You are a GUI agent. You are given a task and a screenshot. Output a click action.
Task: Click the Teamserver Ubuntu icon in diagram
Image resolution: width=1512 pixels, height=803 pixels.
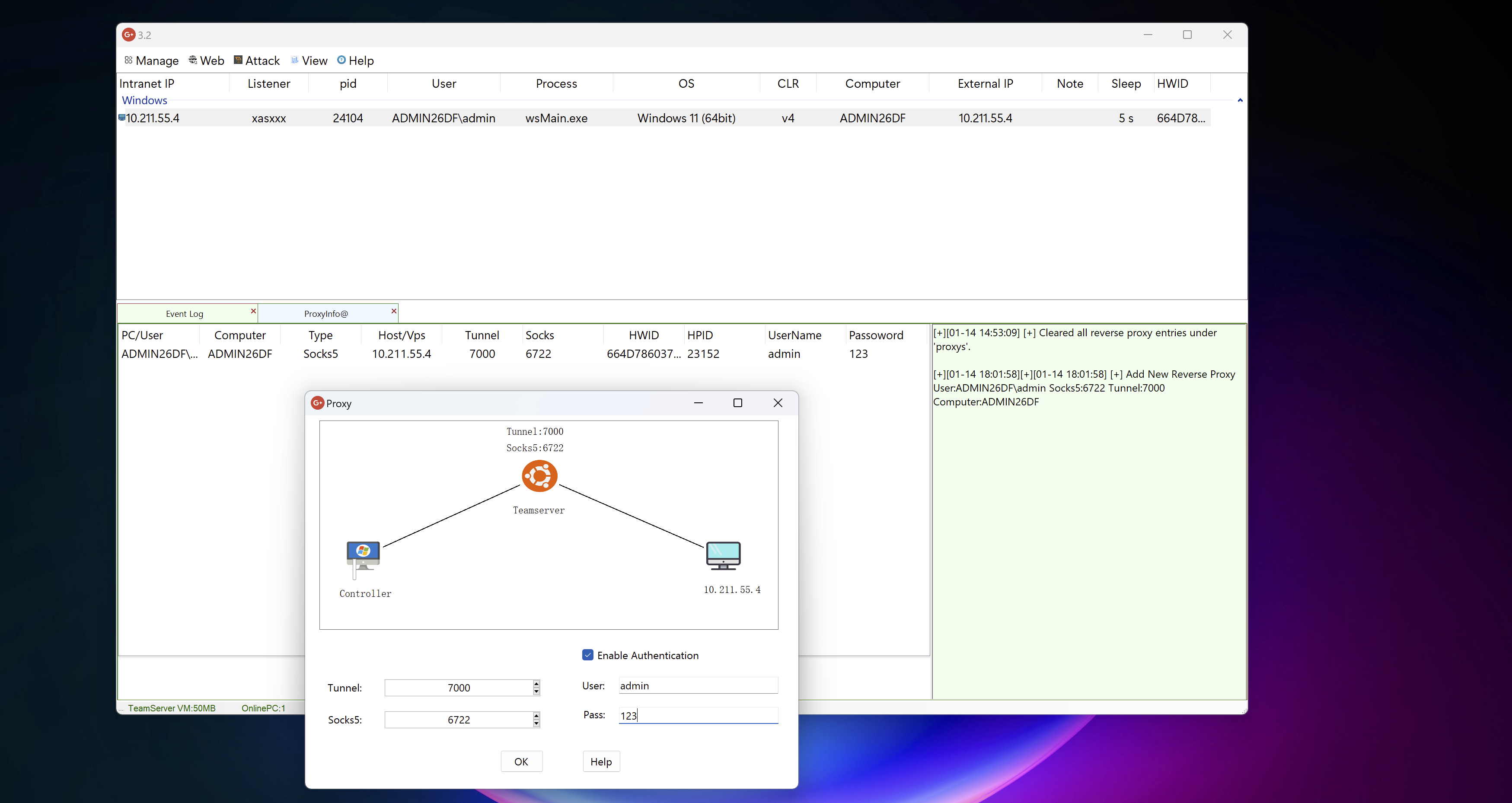pyautogui.click(x=539, y=476)
